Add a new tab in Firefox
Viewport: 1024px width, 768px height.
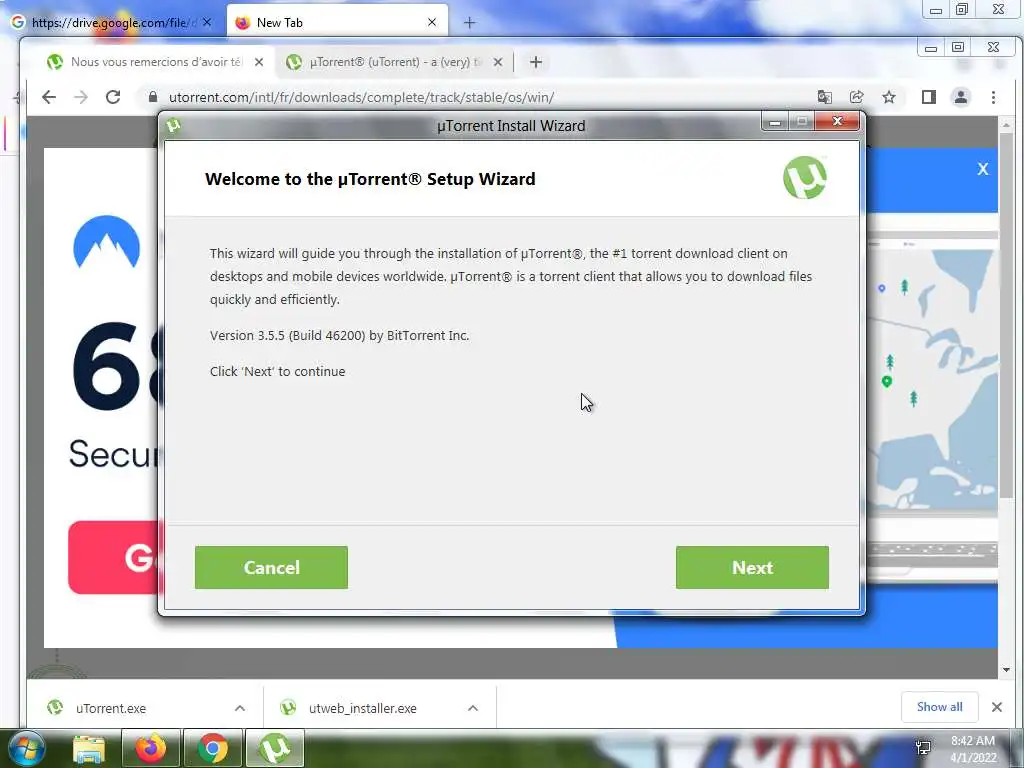tap(469, 23)
